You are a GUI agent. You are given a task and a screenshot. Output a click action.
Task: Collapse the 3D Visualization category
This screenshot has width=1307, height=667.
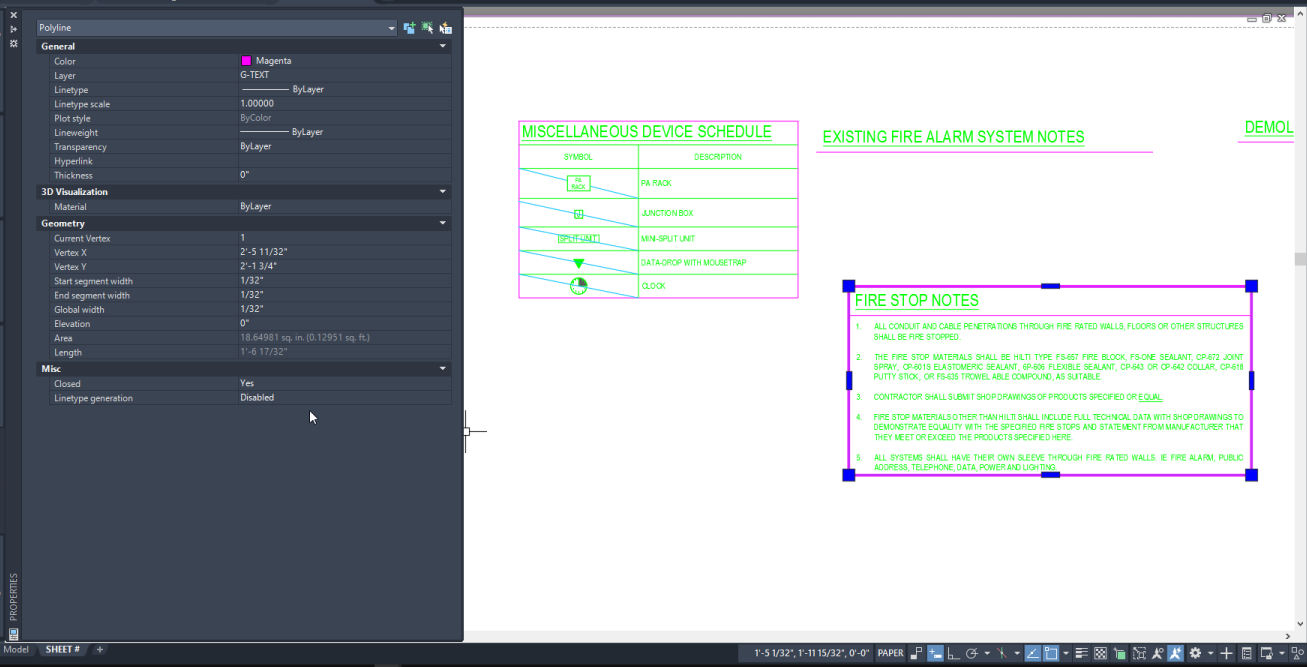442,191
